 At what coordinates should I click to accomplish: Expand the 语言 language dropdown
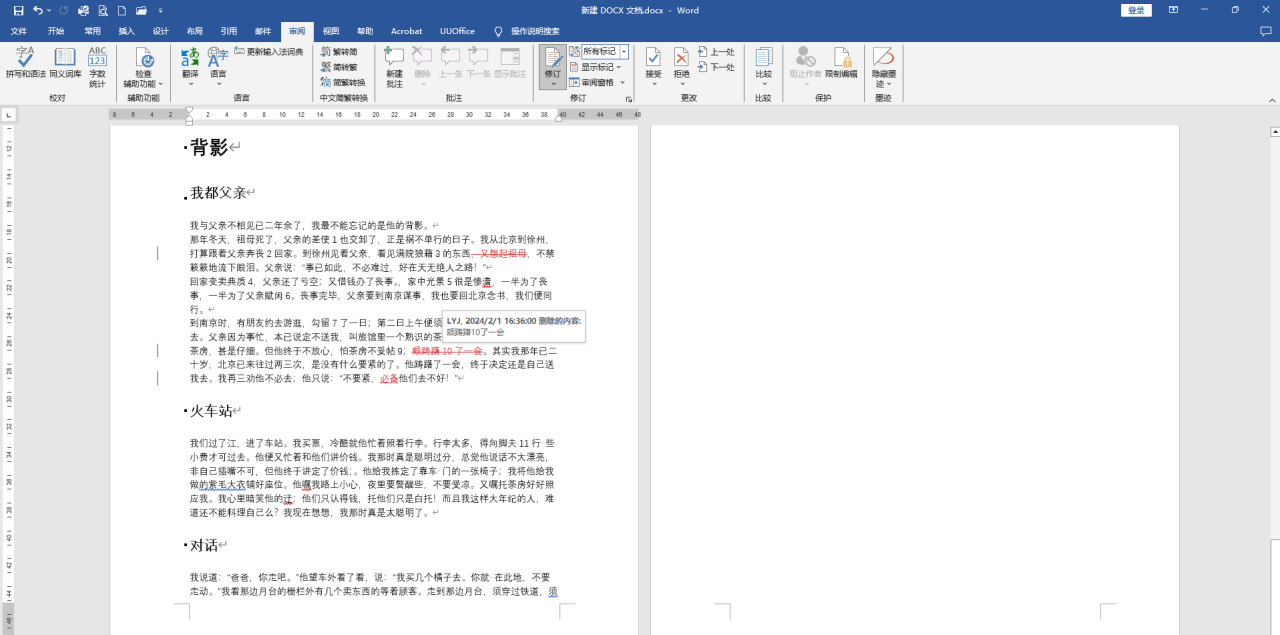[218, 84]
